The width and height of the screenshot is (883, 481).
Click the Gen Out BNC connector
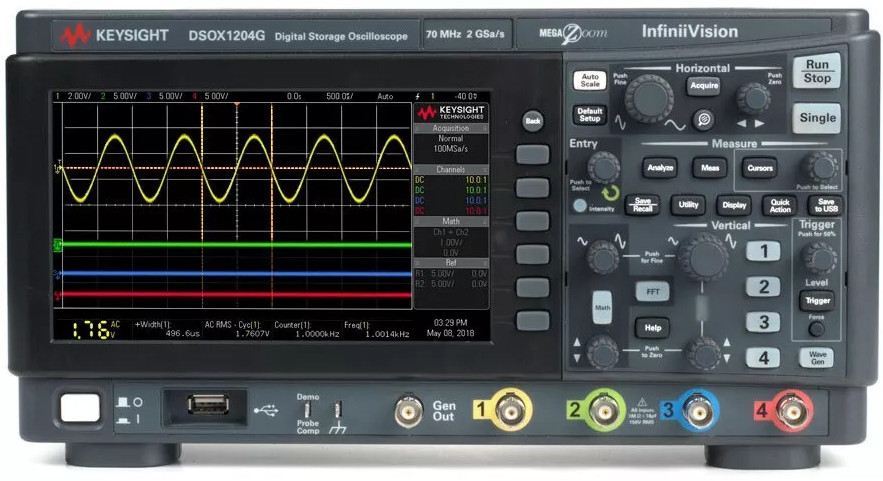(408, 412)
